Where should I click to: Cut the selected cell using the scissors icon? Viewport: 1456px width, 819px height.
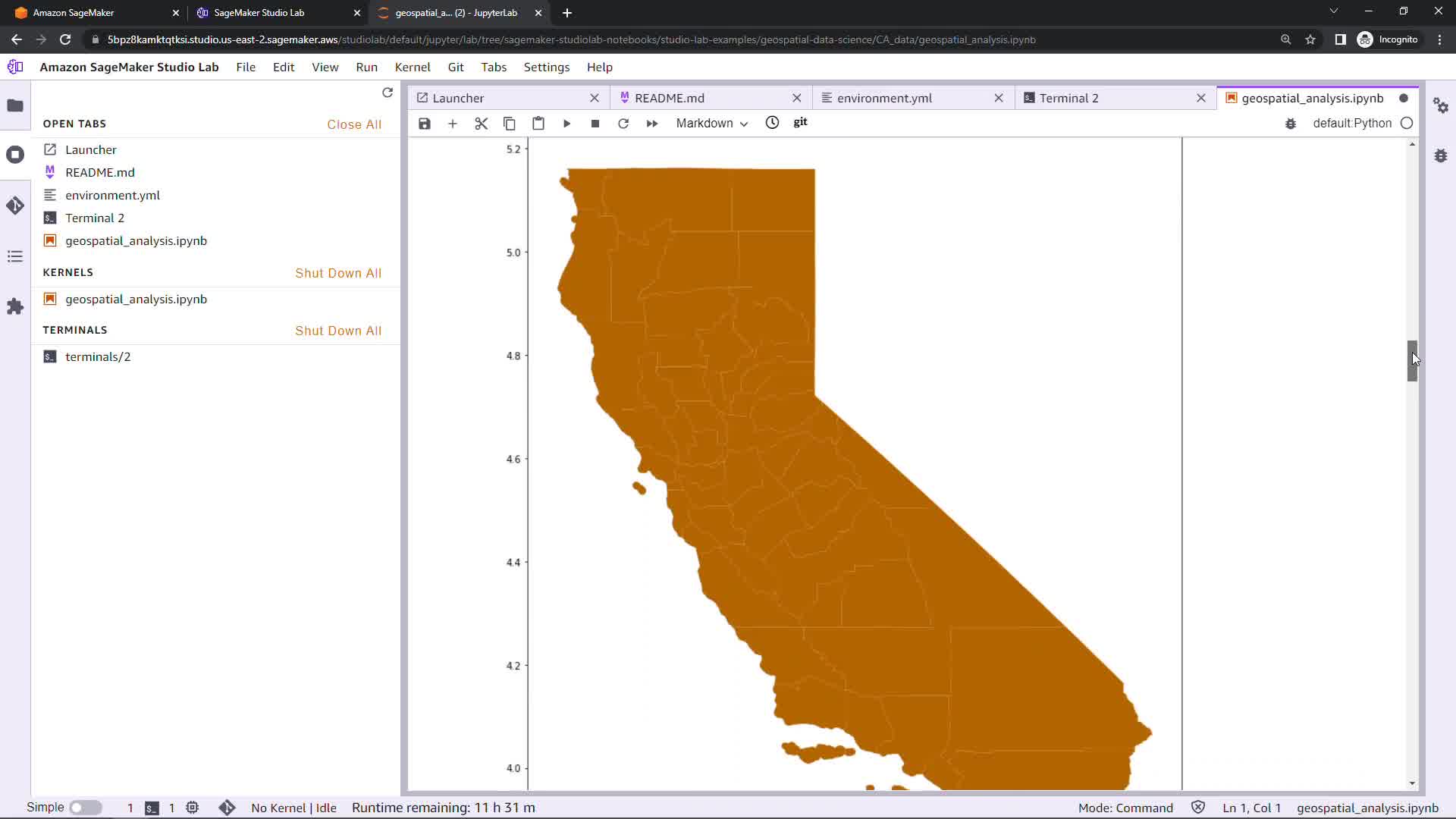coord(481,124)
